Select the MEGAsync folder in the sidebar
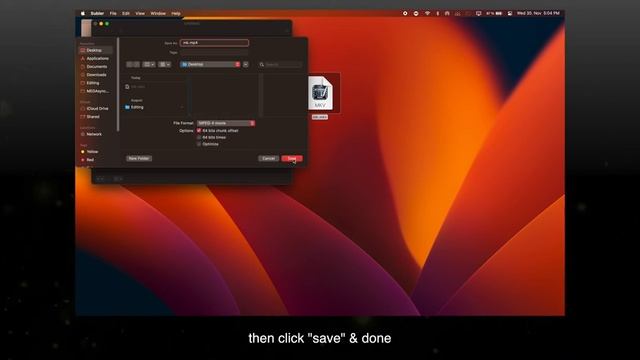Screen dimensions: 640x360 [x=96, y=91]
